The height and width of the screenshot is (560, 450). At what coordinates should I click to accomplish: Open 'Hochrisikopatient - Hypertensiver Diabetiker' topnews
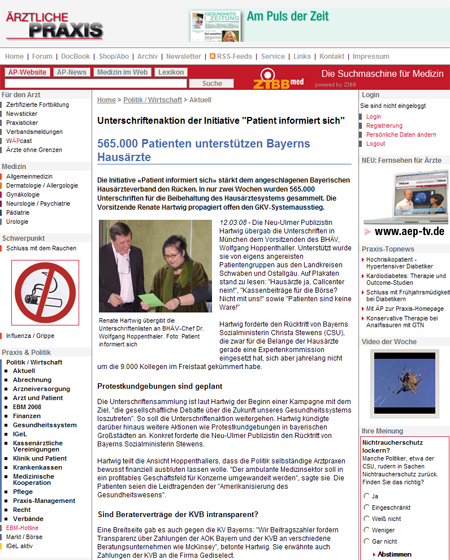coord(400,263)
